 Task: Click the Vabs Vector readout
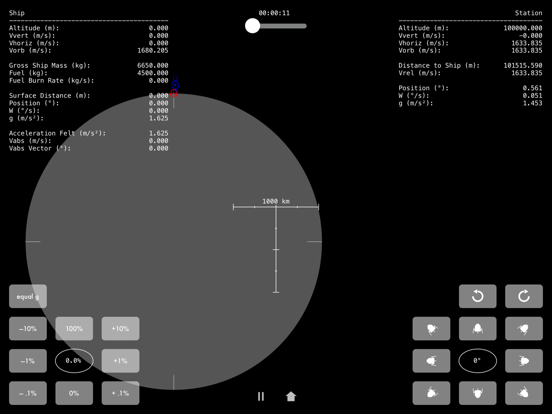(89, 149)
